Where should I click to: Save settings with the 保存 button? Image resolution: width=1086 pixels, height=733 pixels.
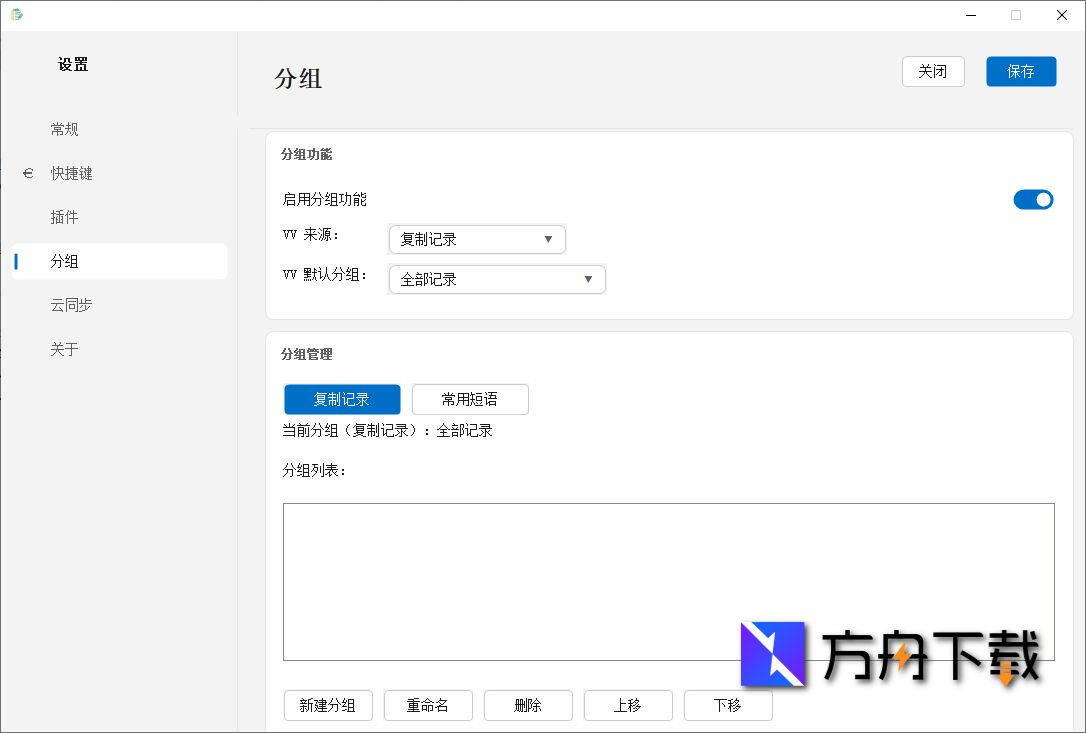(1021, 71)
